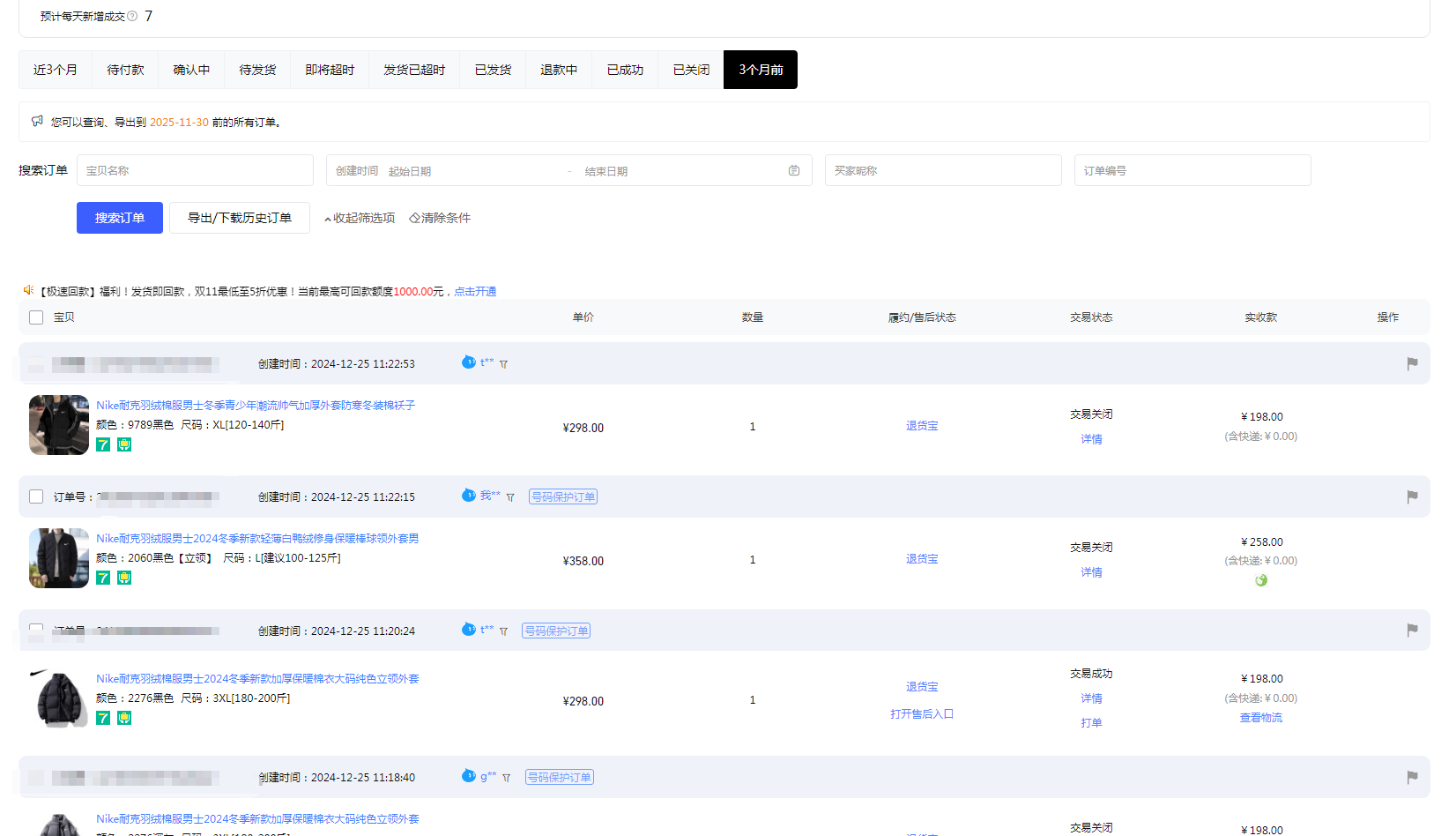Click the announcement megaphone icon
The image size is (1456, 836).
point(37,121)
